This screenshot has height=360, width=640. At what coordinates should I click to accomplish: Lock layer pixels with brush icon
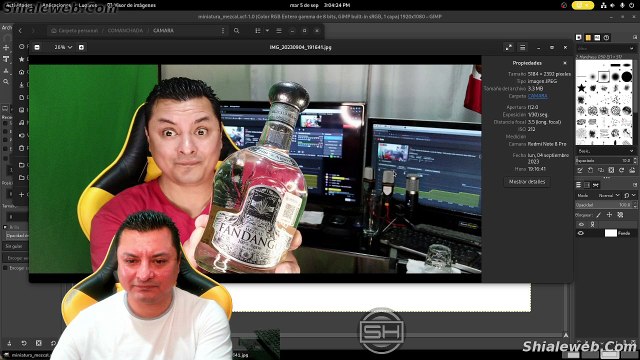[x=599, y=215]
